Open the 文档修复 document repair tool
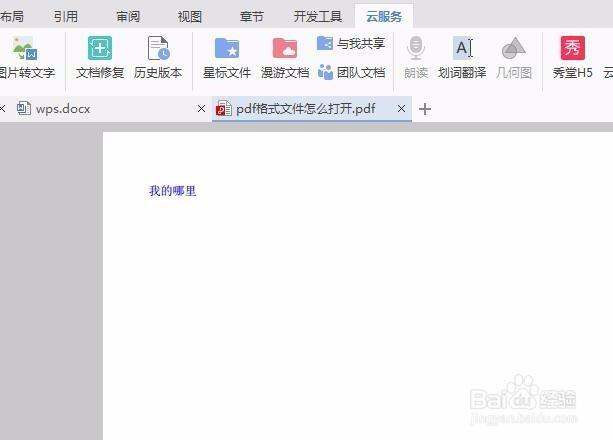613x440 pixels. pyautogui.click(x=100, y=50)
